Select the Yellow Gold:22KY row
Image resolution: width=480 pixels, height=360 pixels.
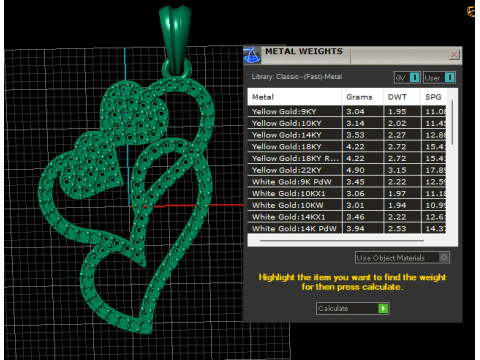347,170
